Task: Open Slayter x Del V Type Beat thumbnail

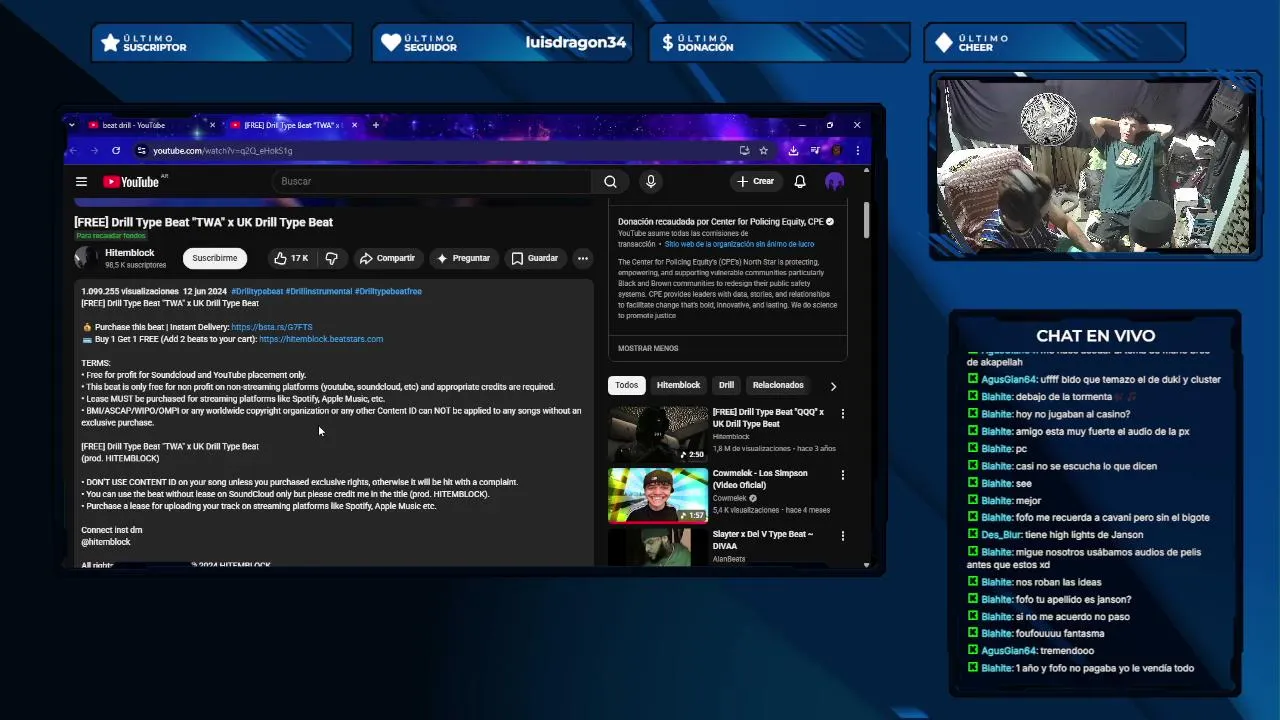Action: [657, 547]
